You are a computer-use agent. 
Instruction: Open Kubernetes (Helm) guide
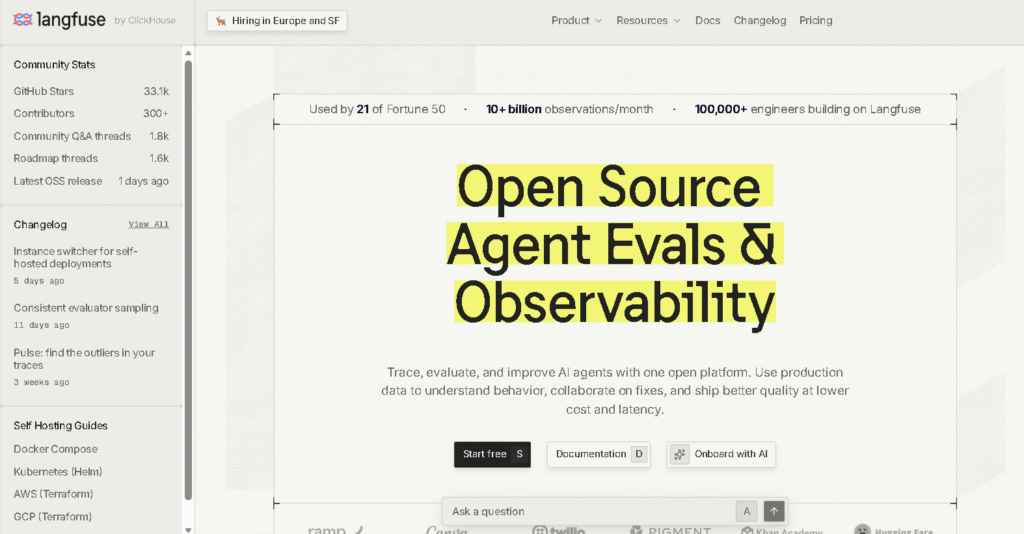[x=57, y=471]
